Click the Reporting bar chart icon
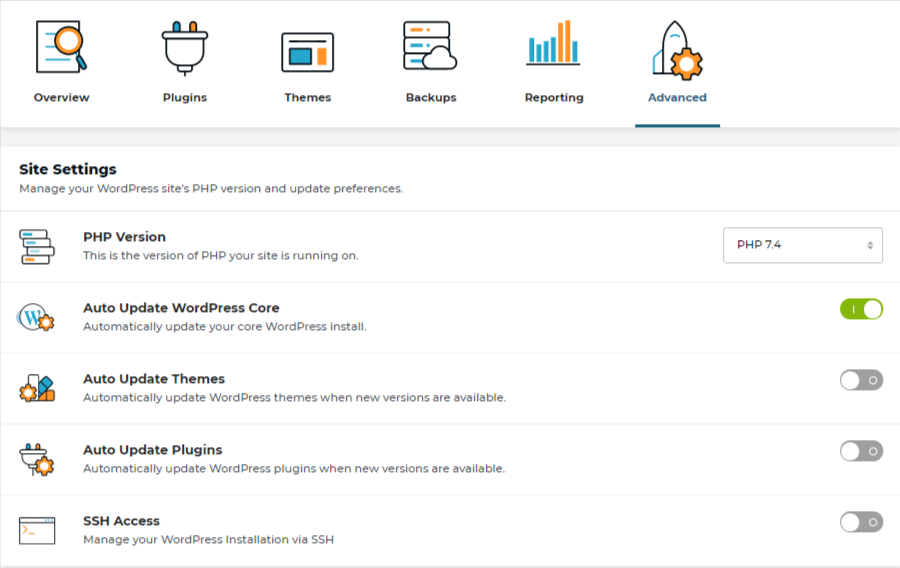 (x=553, y=42)
